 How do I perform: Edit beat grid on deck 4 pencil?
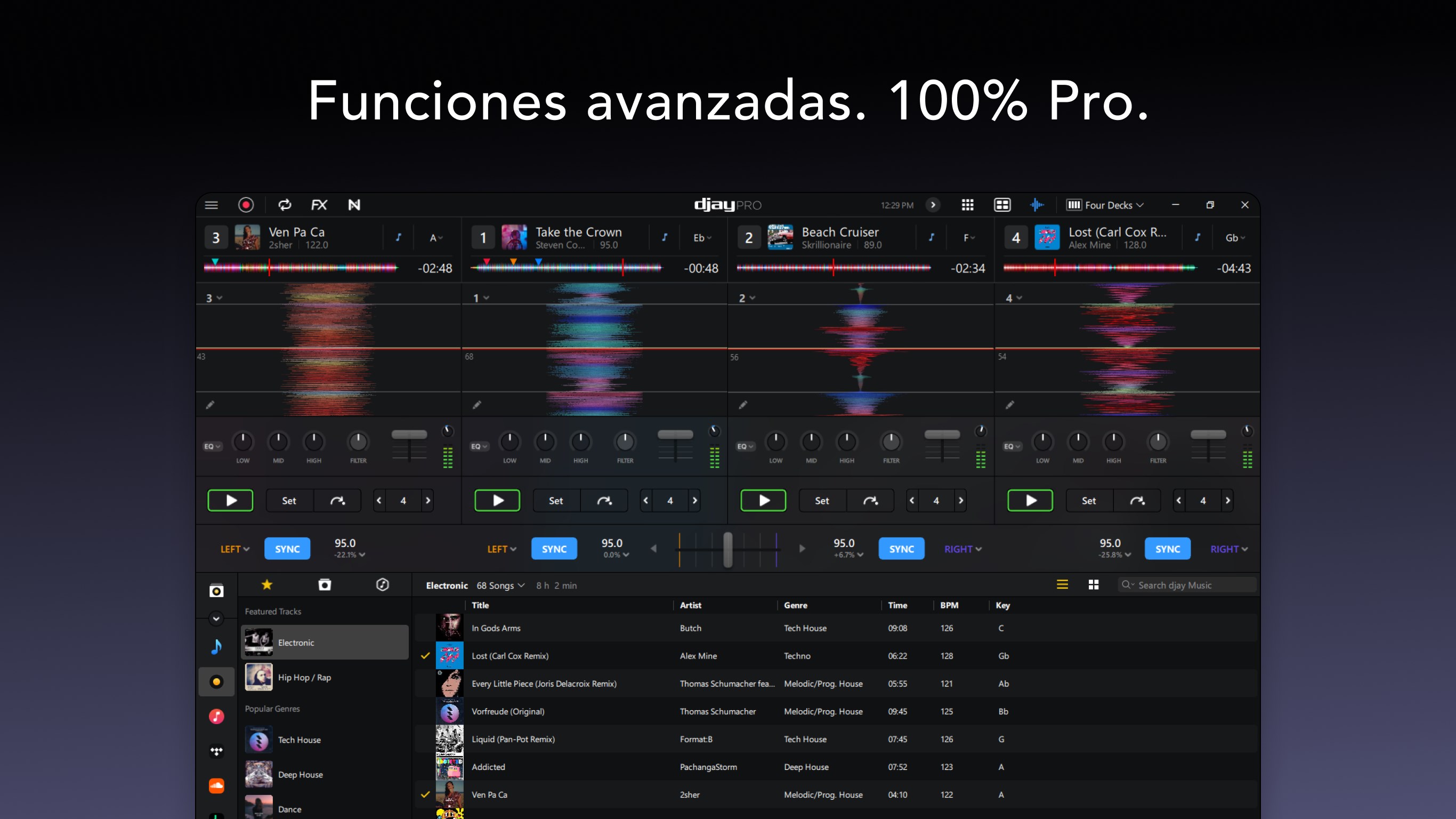[1010, 405]
